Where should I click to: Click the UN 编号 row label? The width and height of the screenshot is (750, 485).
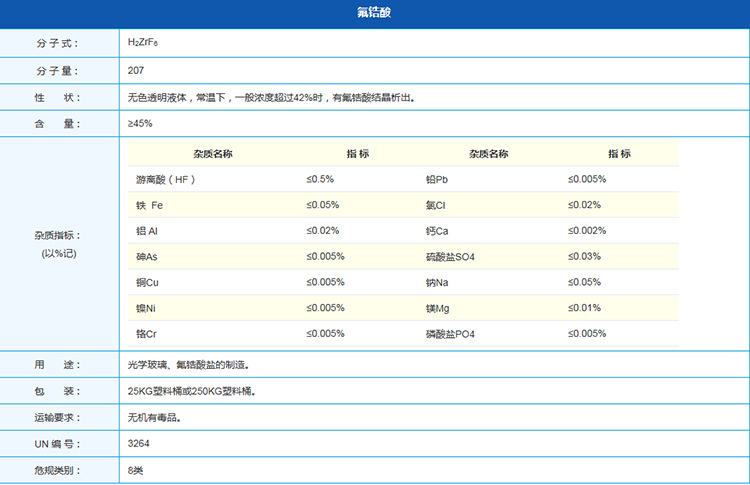[x=57, y=444]
